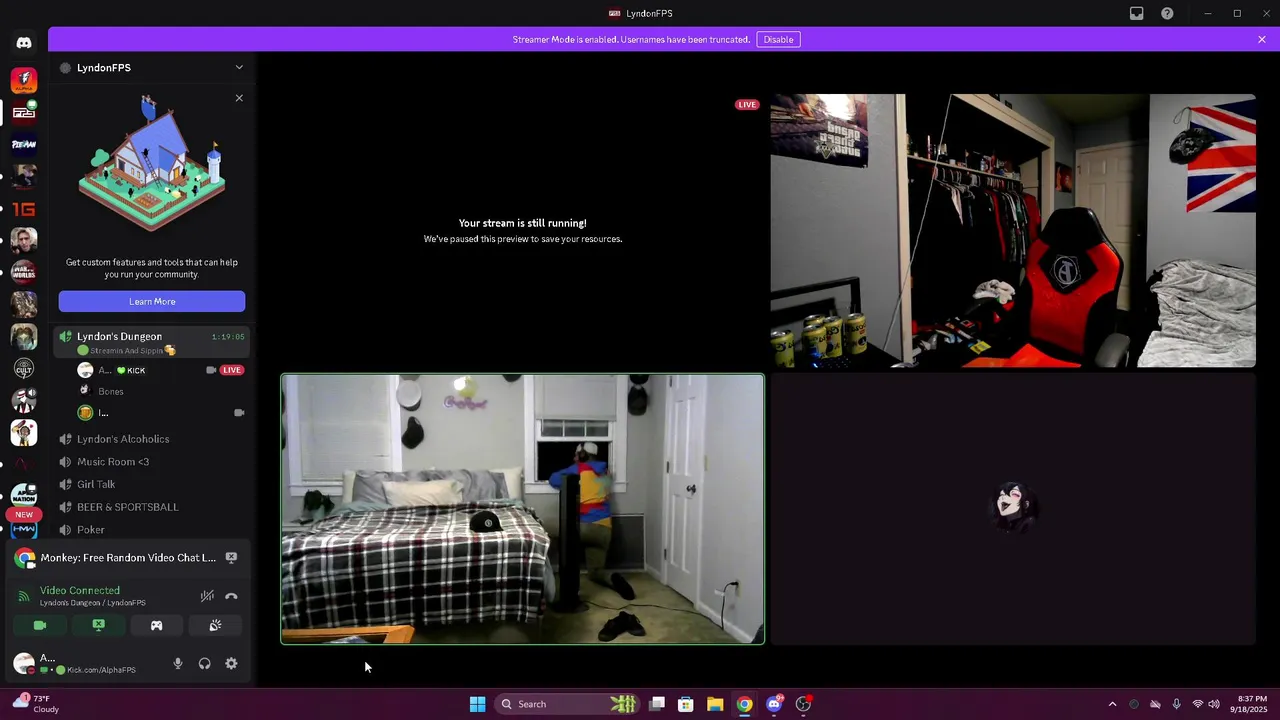The image size is (1280, 720).
Task: Click Video Connected status text
Action: click(80, 591)
